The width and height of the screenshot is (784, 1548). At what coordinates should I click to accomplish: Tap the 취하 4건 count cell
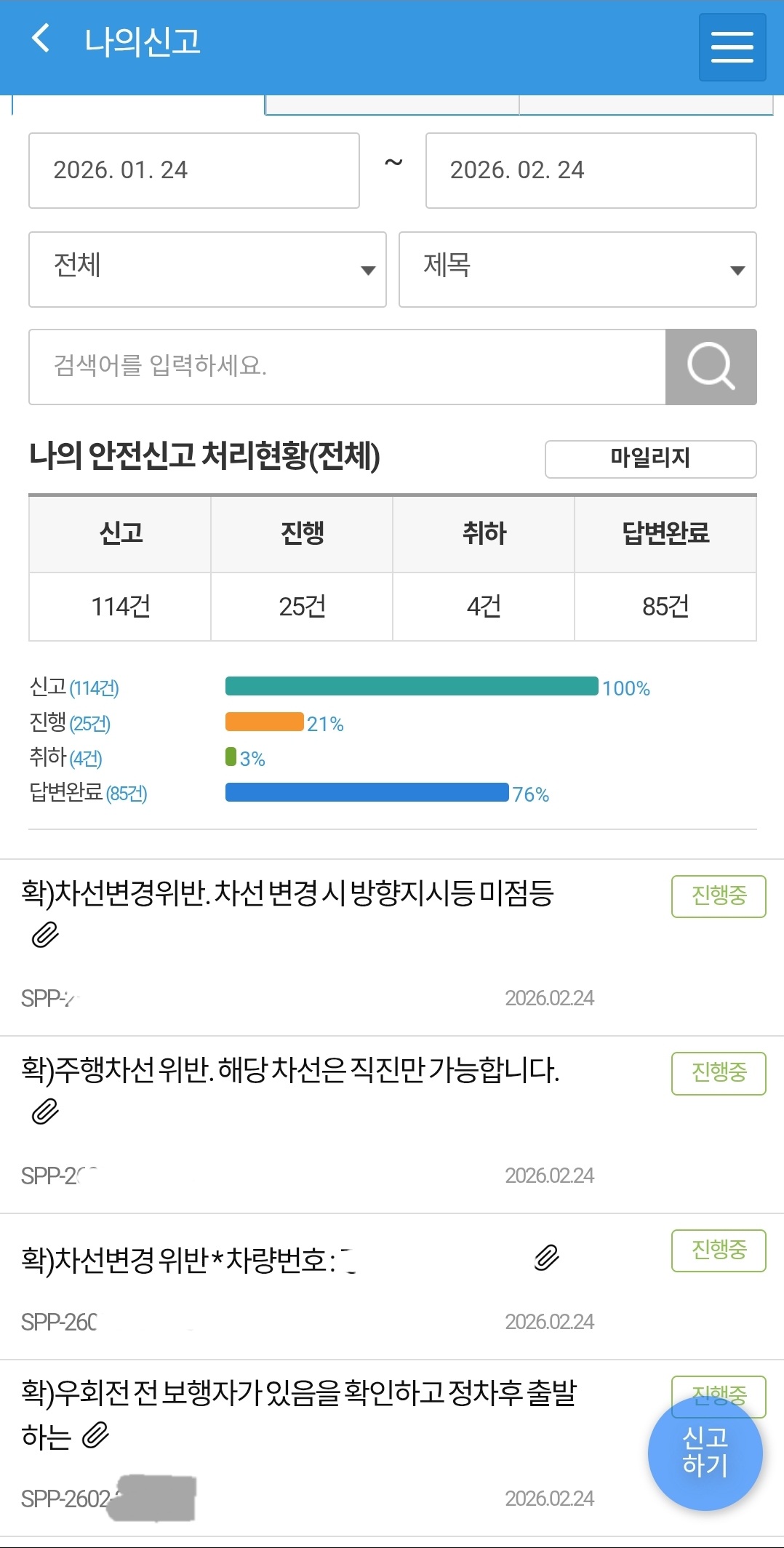click(x=484, y=606)
